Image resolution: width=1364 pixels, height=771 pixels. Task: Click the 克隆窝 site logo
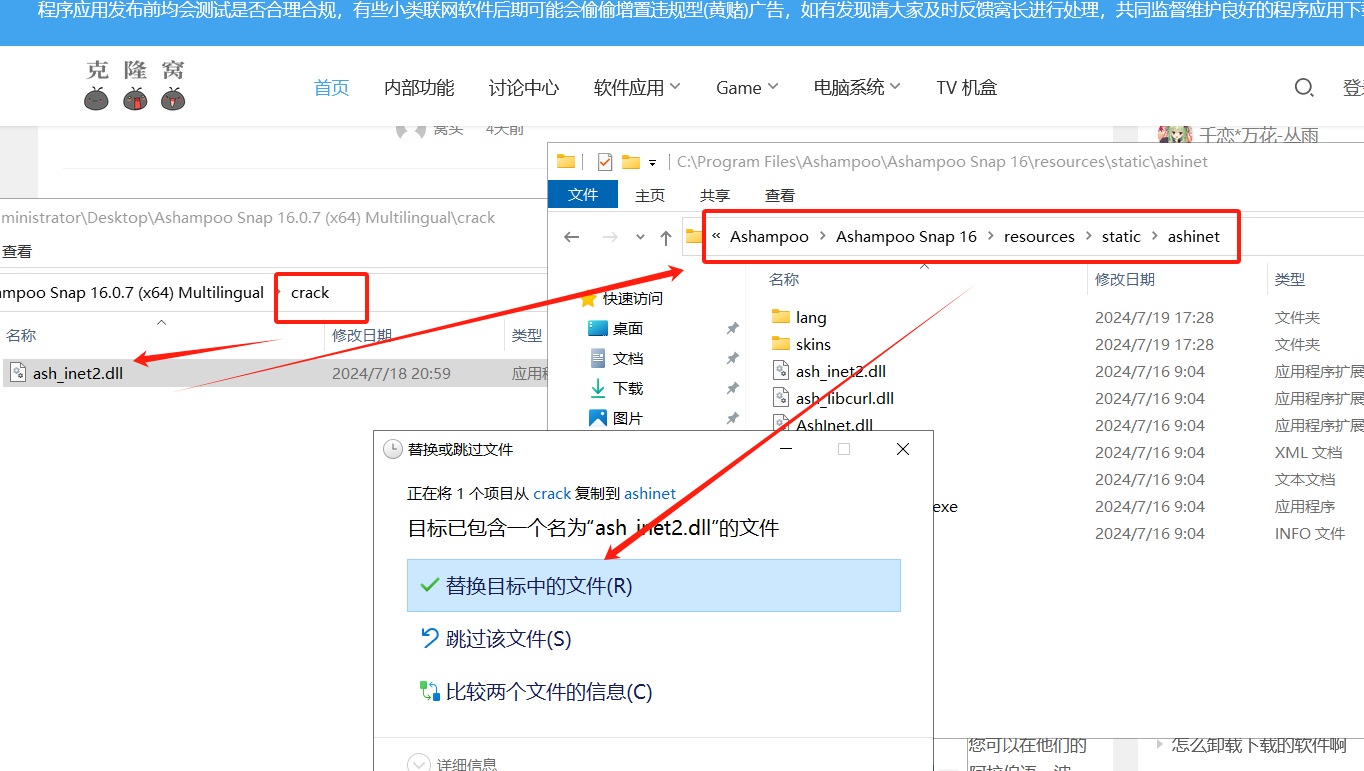(135, 85)
